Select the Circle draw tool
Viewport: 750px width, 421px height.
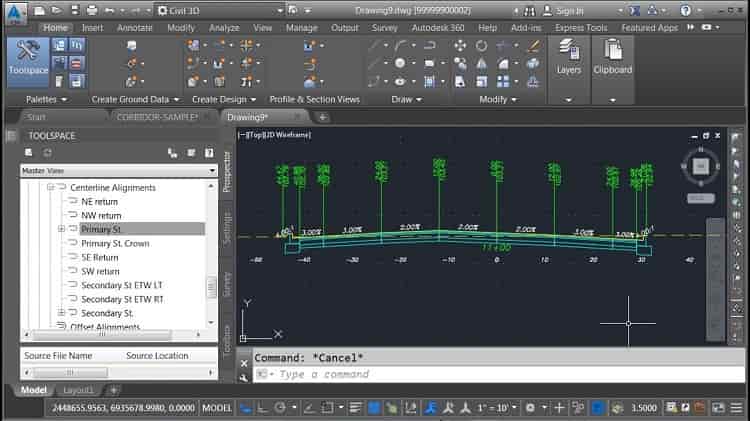tap(400, 63)
